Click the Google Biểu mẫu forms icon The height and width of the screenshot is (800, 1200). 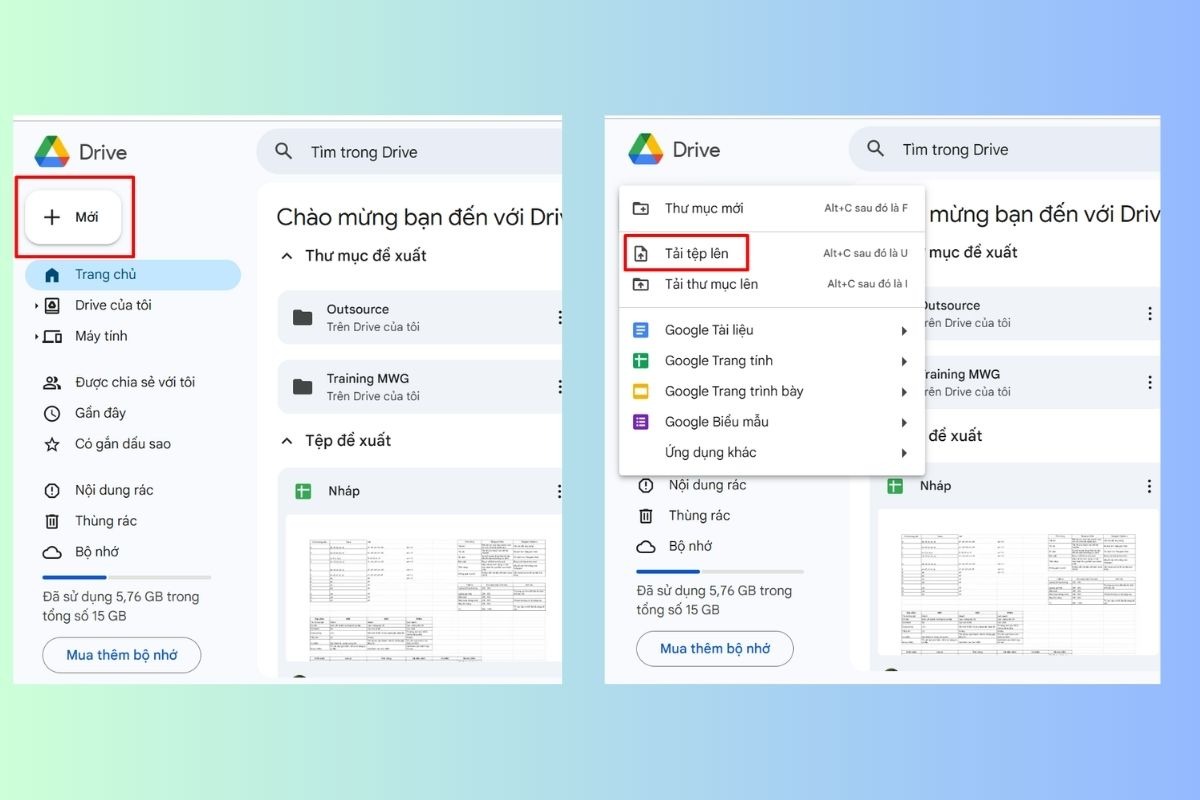point(641,422)
